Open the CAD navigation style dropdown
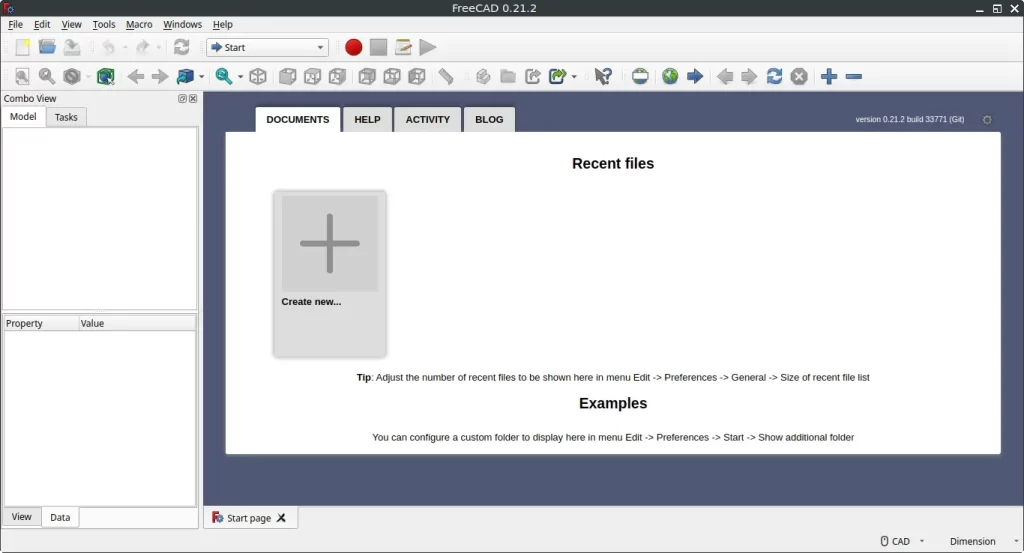The image size is (1024, 553). (903, 541)
